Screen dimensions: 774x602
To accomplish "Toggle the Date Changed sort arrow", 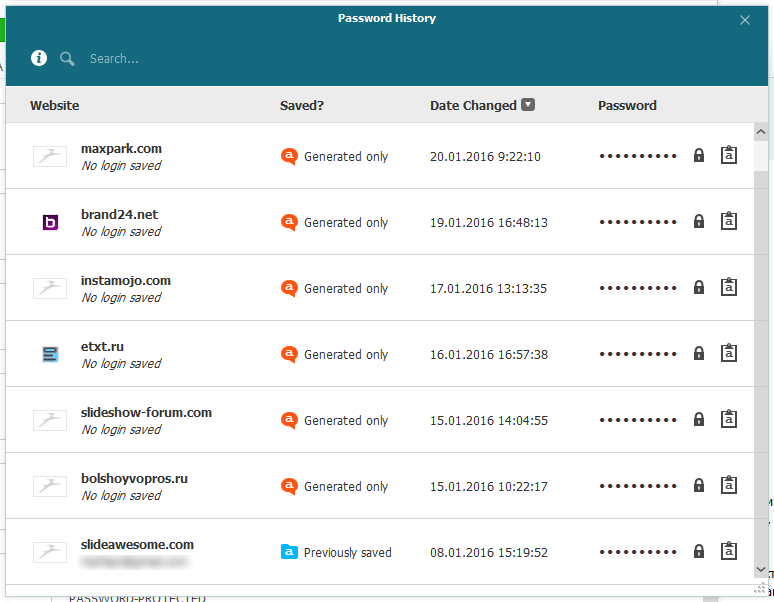I will click(528, 105).
